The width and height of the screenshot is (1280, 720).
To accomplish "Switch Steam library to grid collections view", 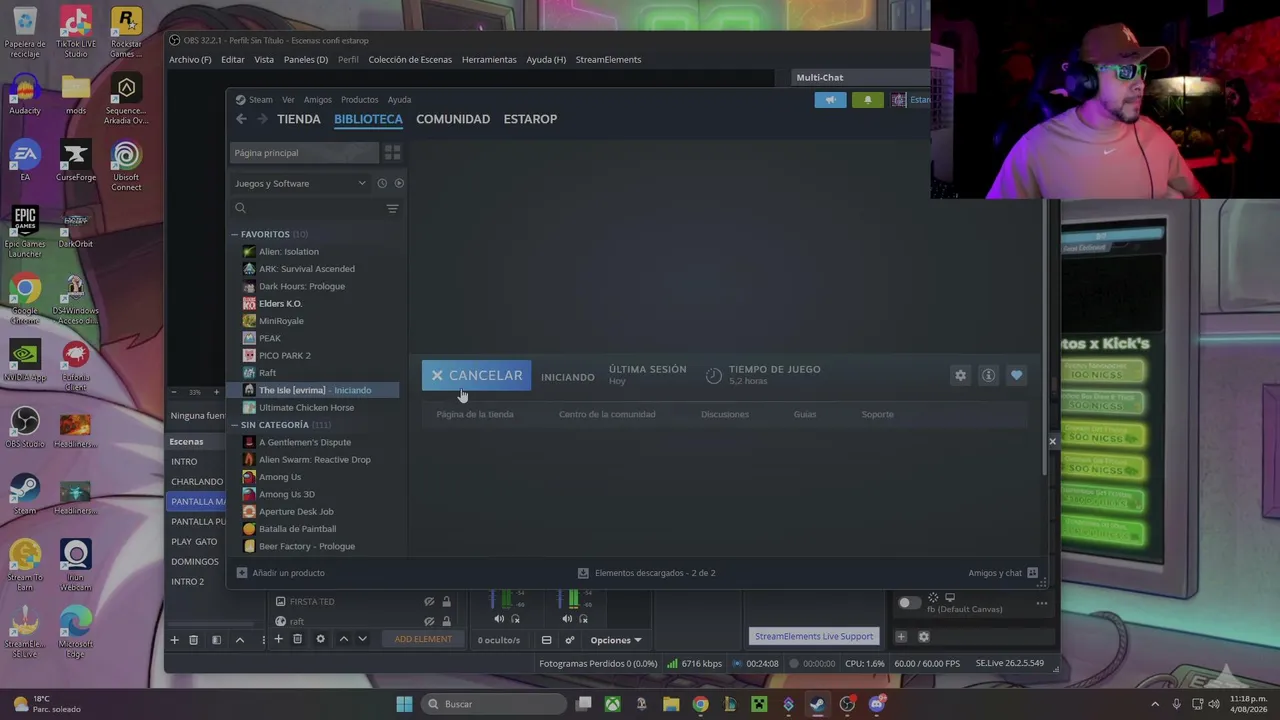I will (x=392, y=153).
